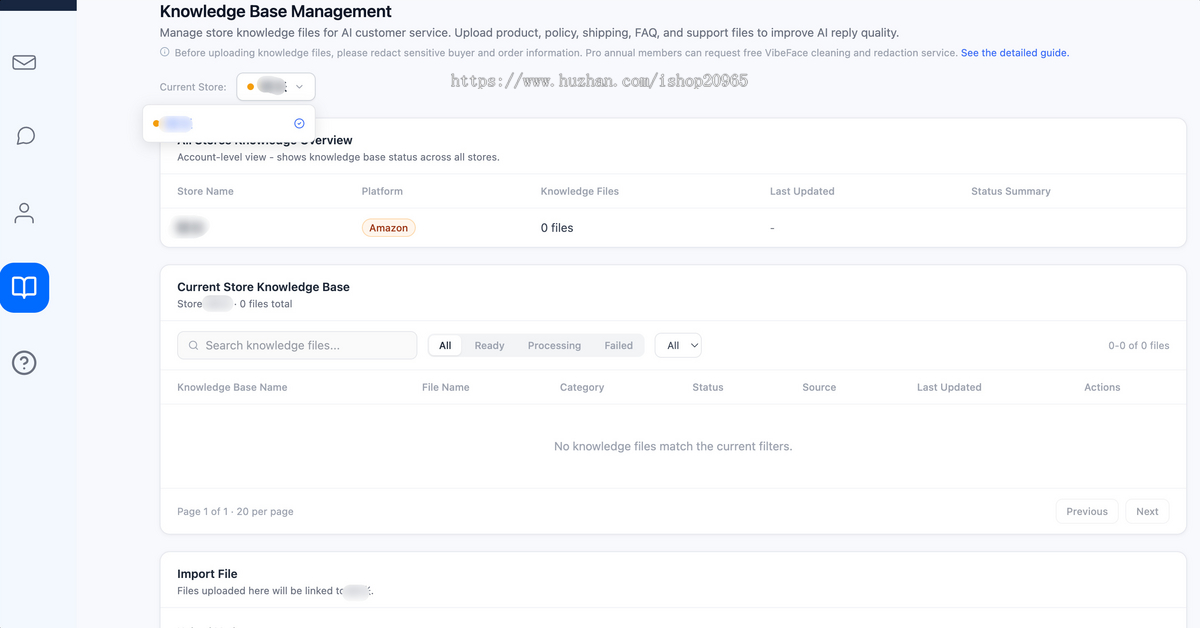The image size is (1200, 628).
Task: Click the '0 files' cell in overview table
Action: [557, 228]
